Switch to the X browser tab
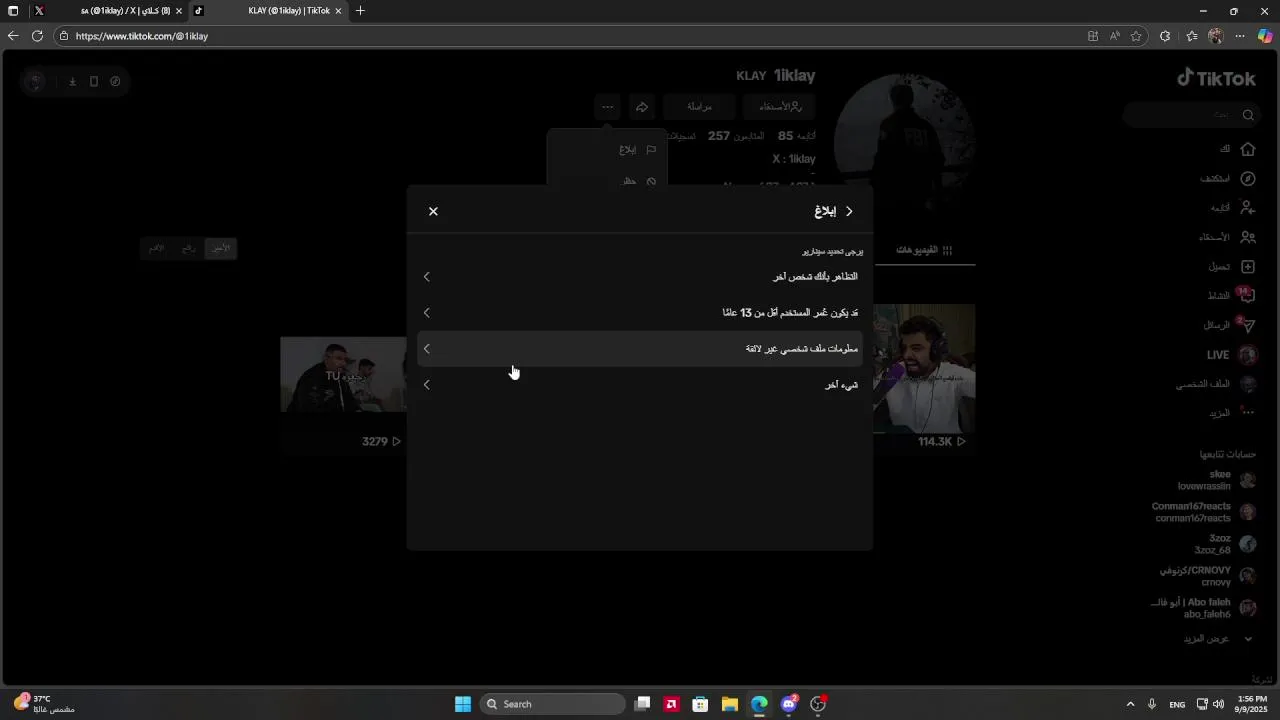 pyautogui.click(x=110, y=11)
